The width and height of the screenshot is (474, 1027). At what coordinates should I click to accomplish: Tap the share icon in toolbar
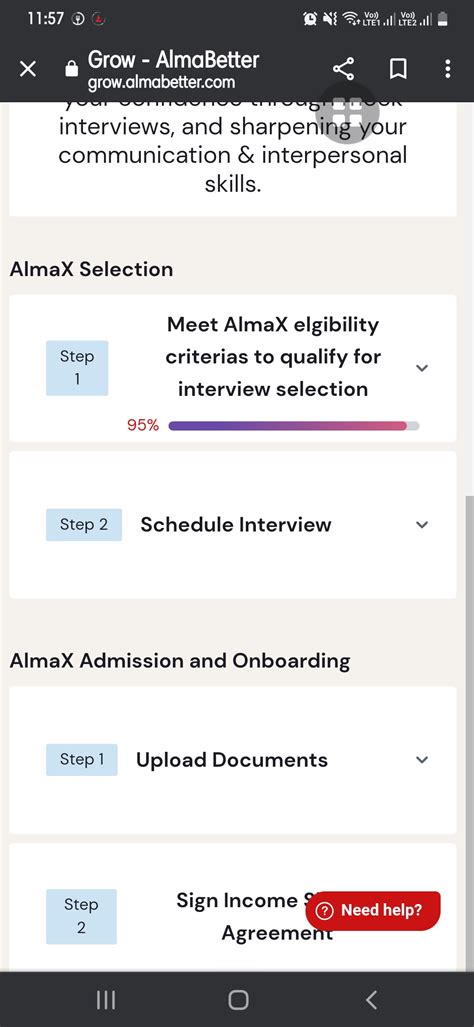pos(343,69)
